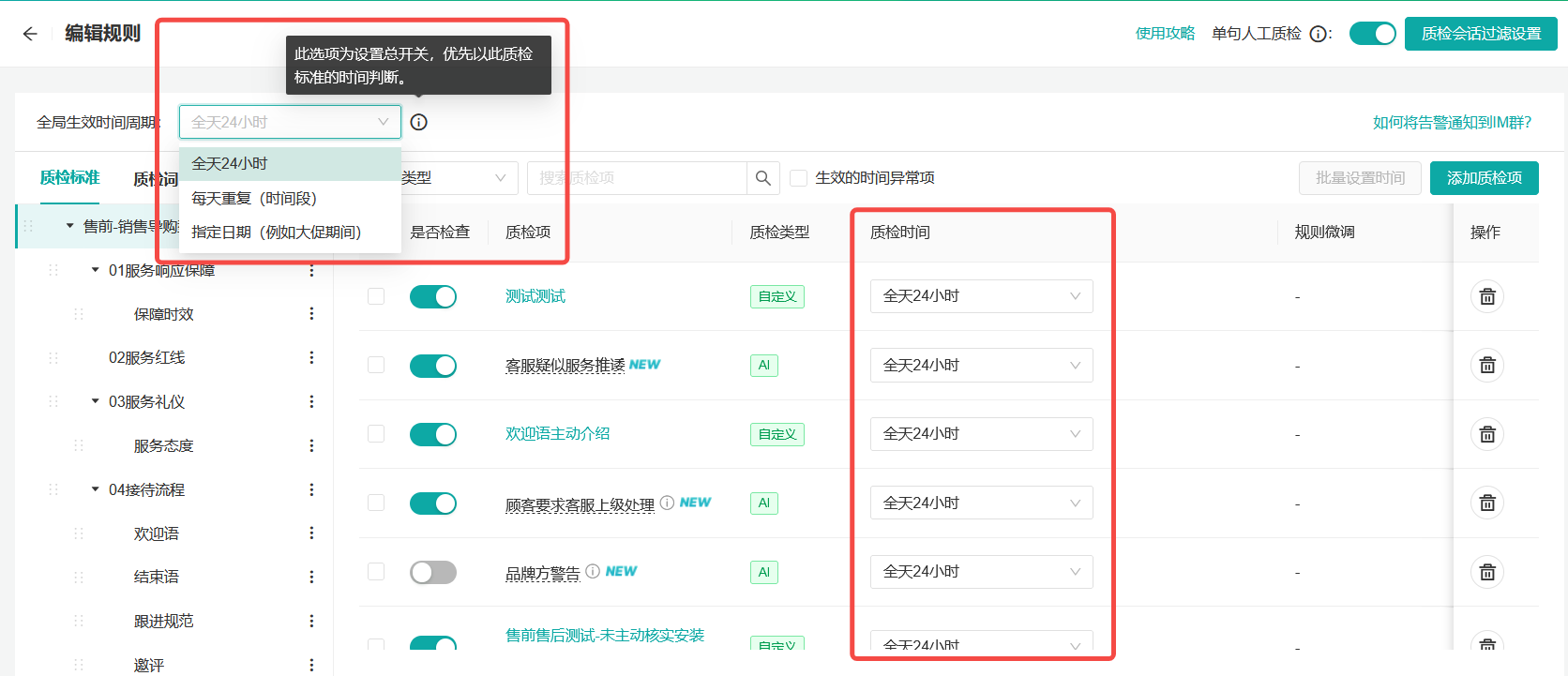Click the back arrow beside 编辑规则
This screenshot has height=676, width=1568.
click(x=30, y=34)
